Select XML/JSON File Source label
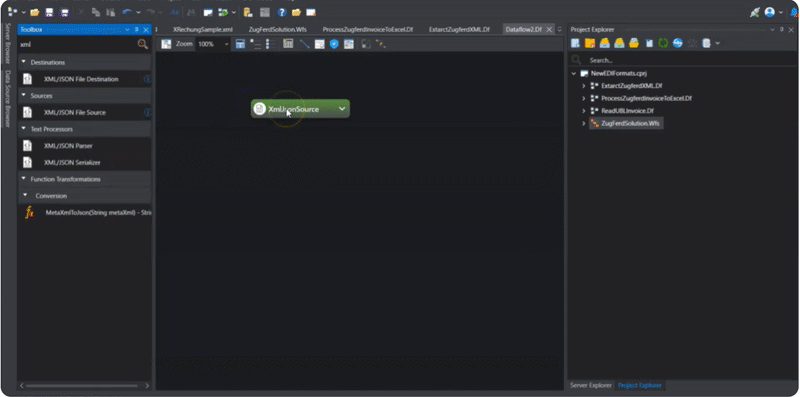This screenshot has width=800, height=397. pyautogui.click(x=75, y=112)
